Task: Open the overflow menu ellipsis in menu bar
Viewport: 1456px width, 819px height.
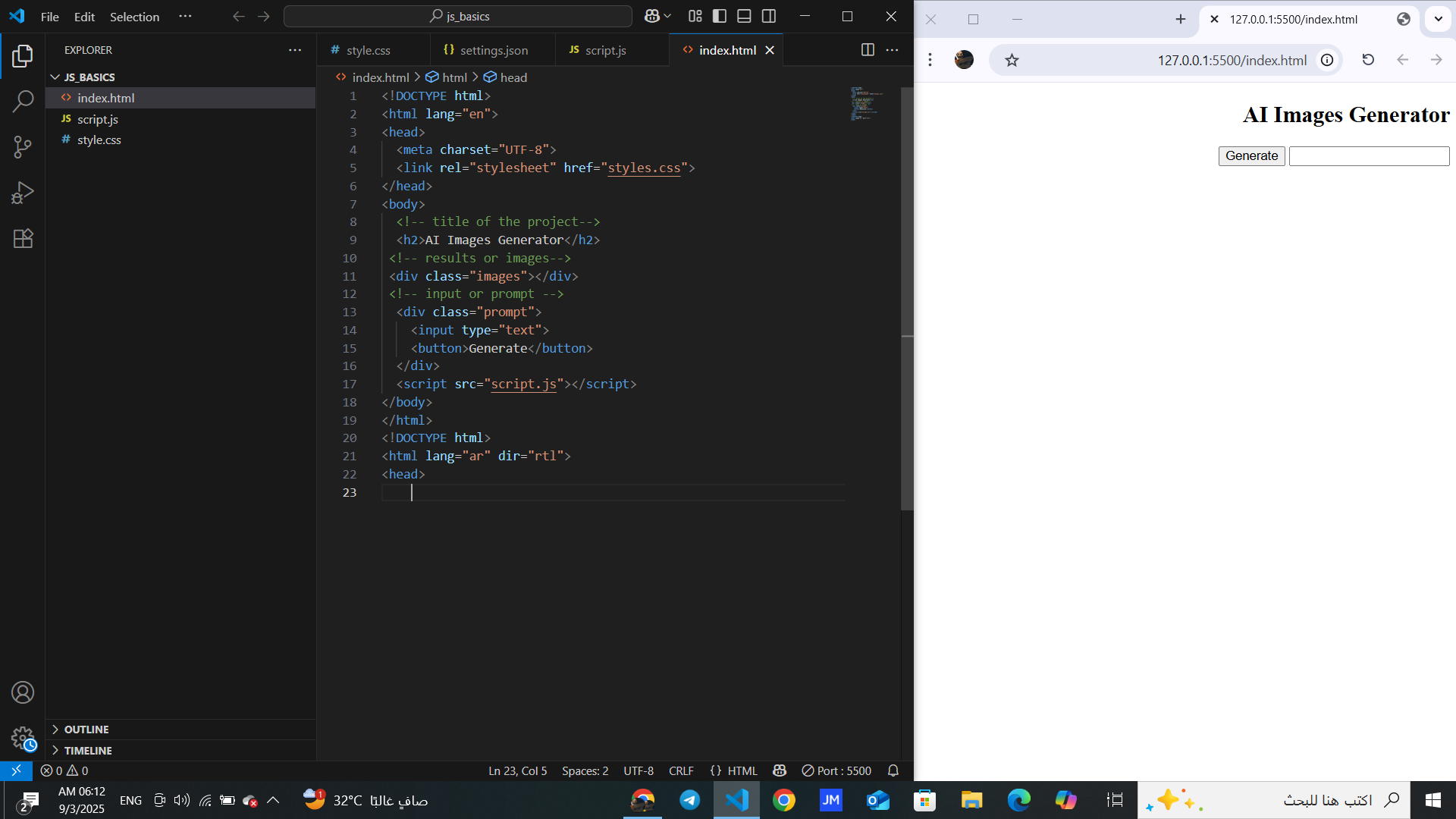Action: pyautogui.click(x=185, y=16)
